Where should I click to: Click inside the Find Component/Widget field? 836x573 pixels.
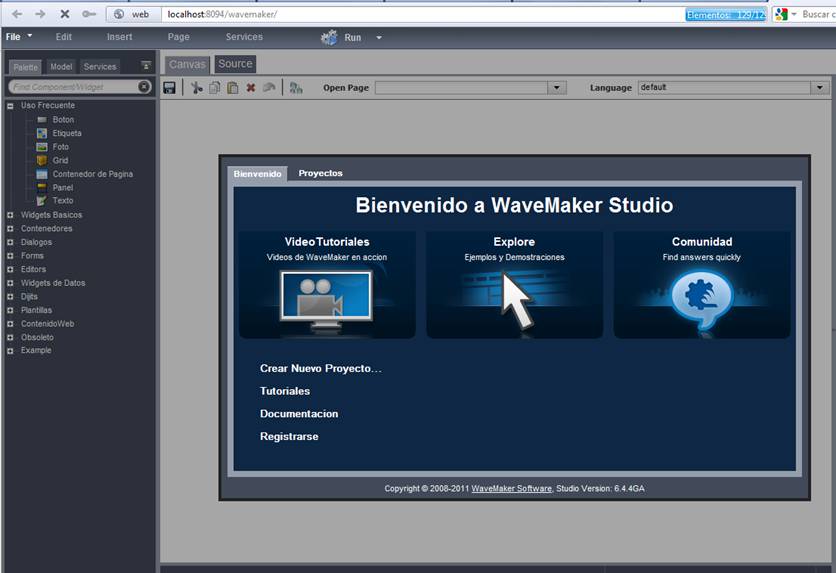point(72,88)
